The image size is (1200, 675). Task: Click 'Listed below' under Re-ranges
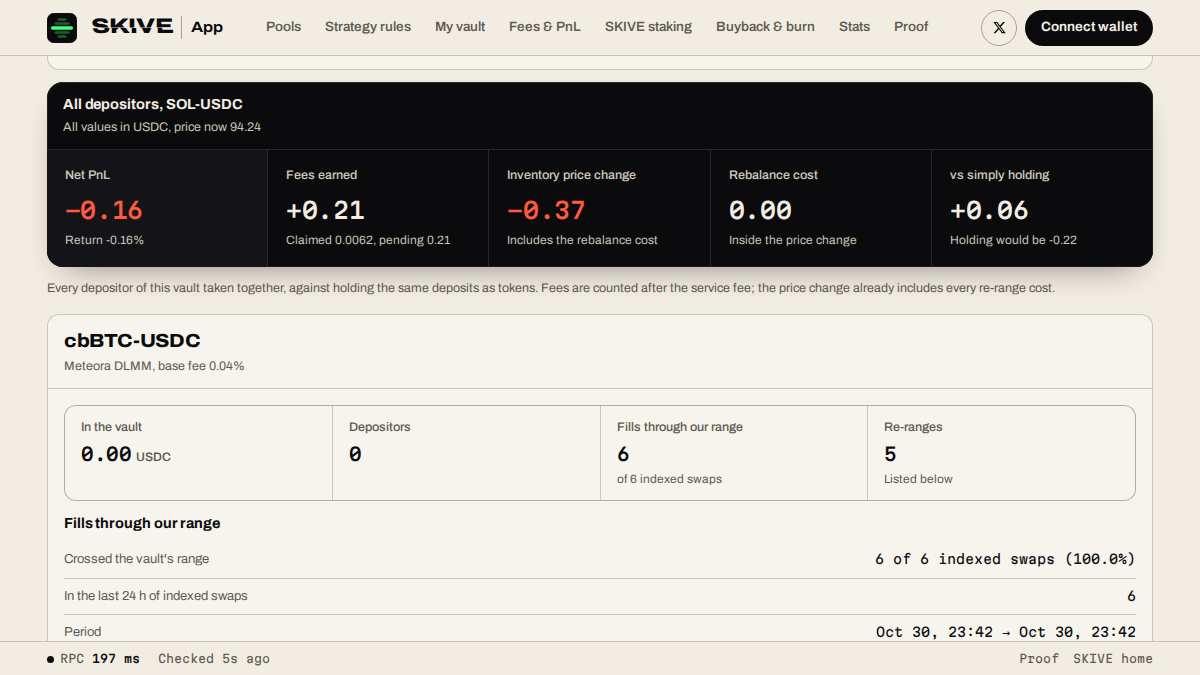click(x=918, y=479)
